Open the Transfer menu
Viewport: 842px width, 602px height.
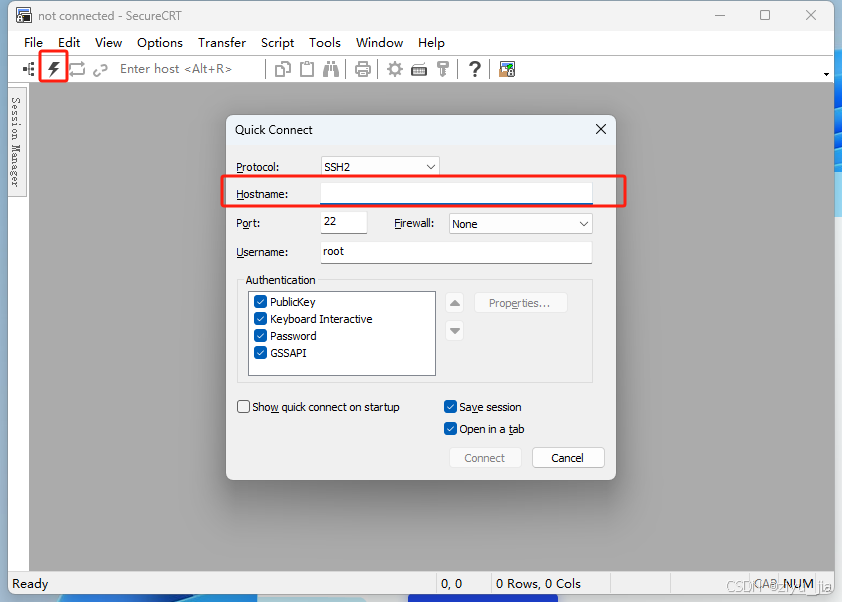click(x=222, y=42)
